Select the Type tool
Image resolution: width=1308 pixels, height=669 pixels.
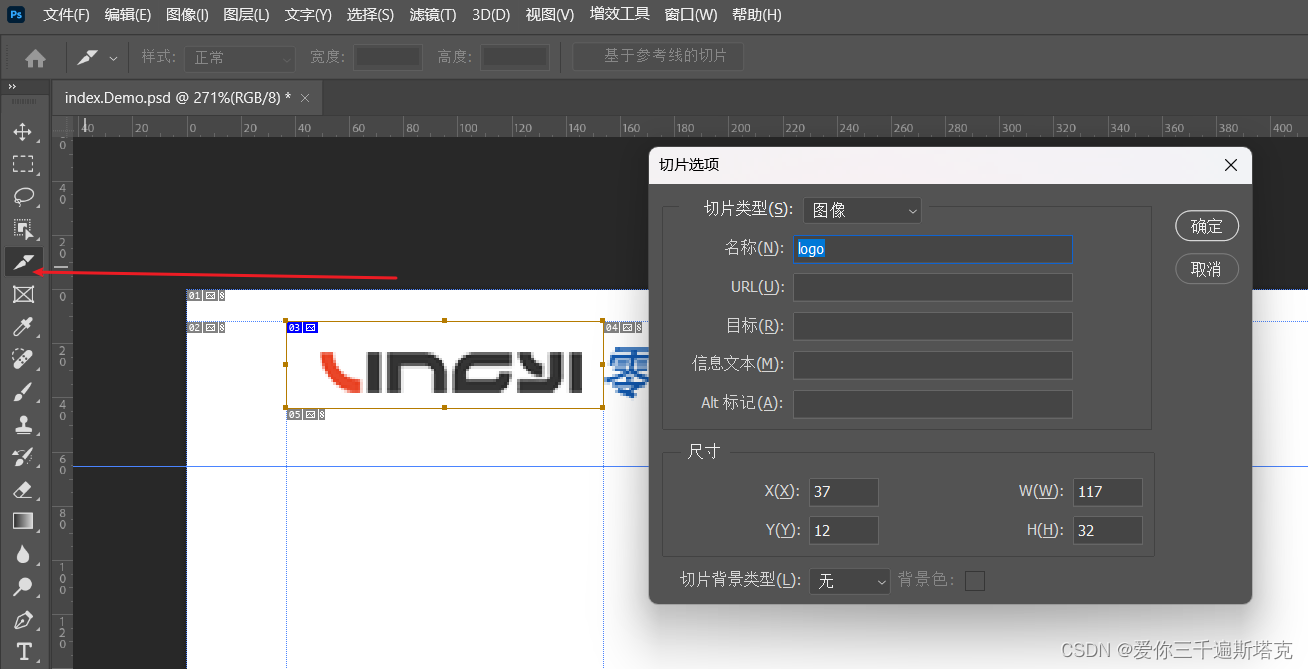tap(23, 651)
